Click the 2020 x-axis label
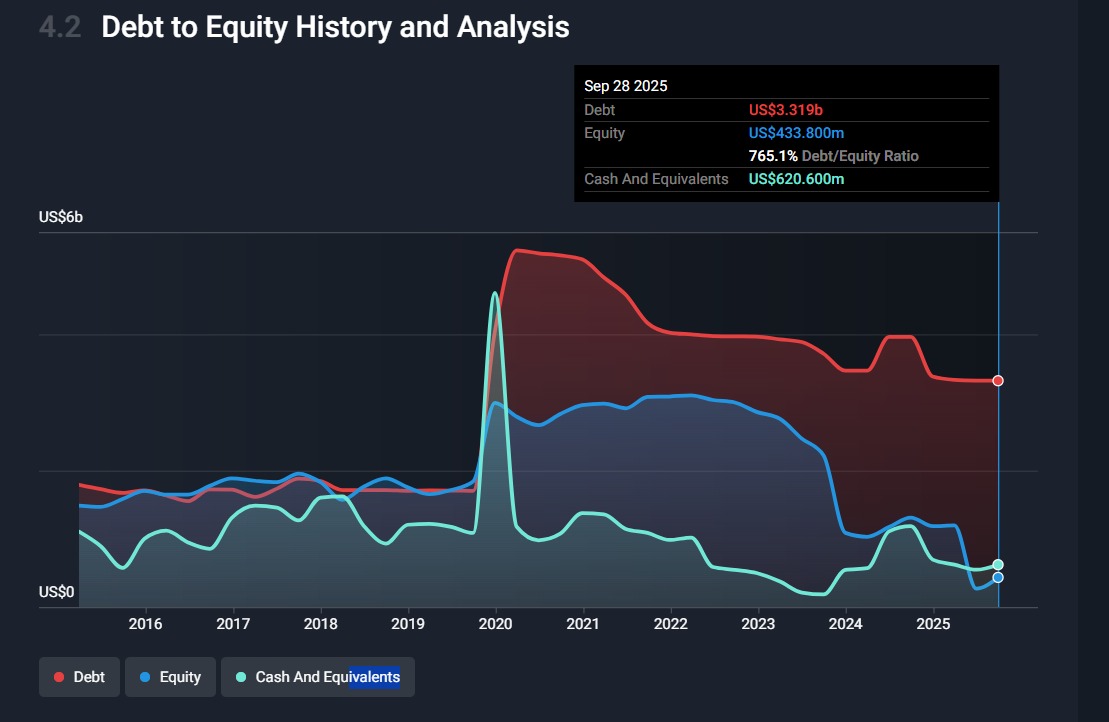This screenshot has height=722, width=1109. point(496,624)
